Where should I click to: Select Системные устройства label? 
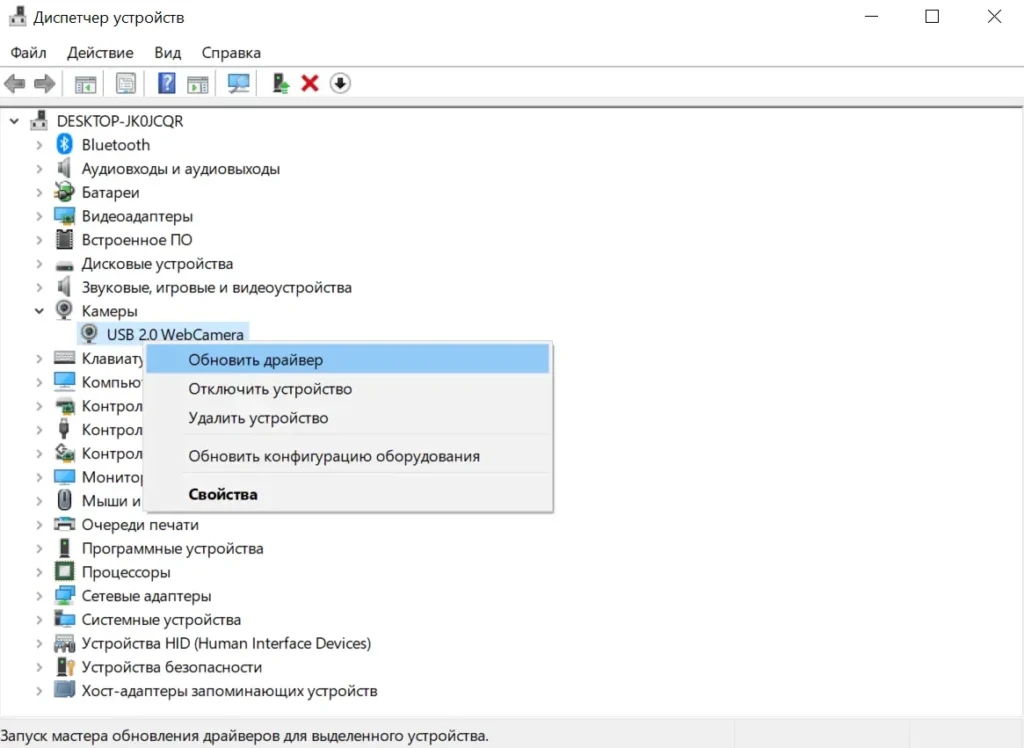point(161,619)
